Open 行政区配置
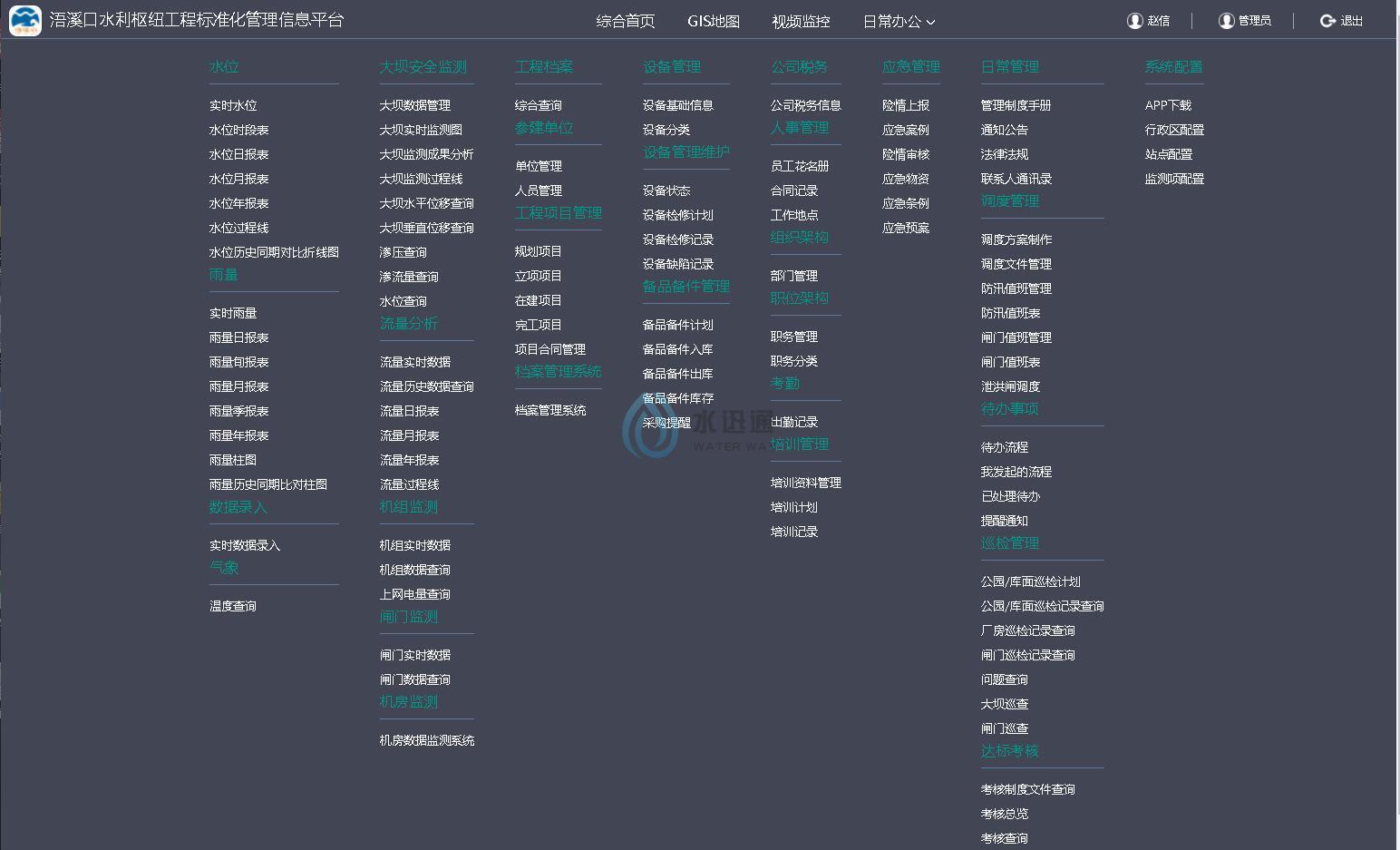Viewport: 1400px width, 850px height. (1174, 130)
